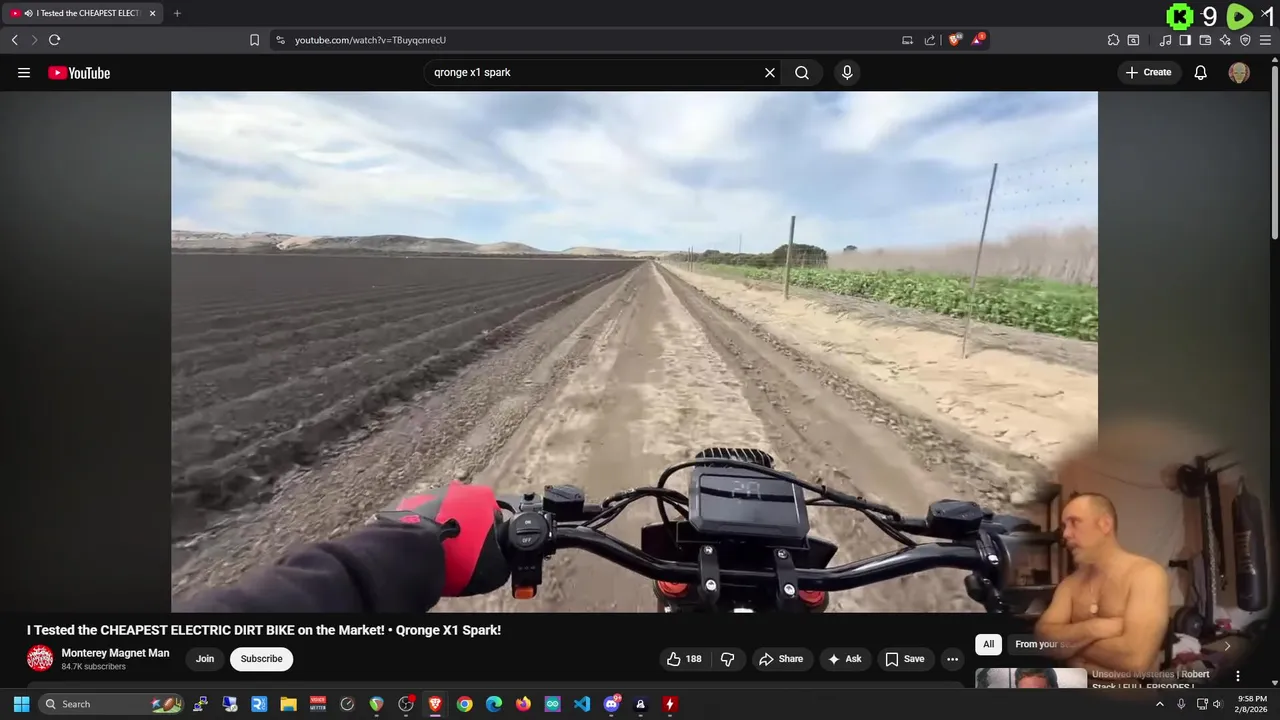The width and height of the screenshot is (1280, 720).
Task: Click the Windows taskbar Search box
Action: (112, 704)
